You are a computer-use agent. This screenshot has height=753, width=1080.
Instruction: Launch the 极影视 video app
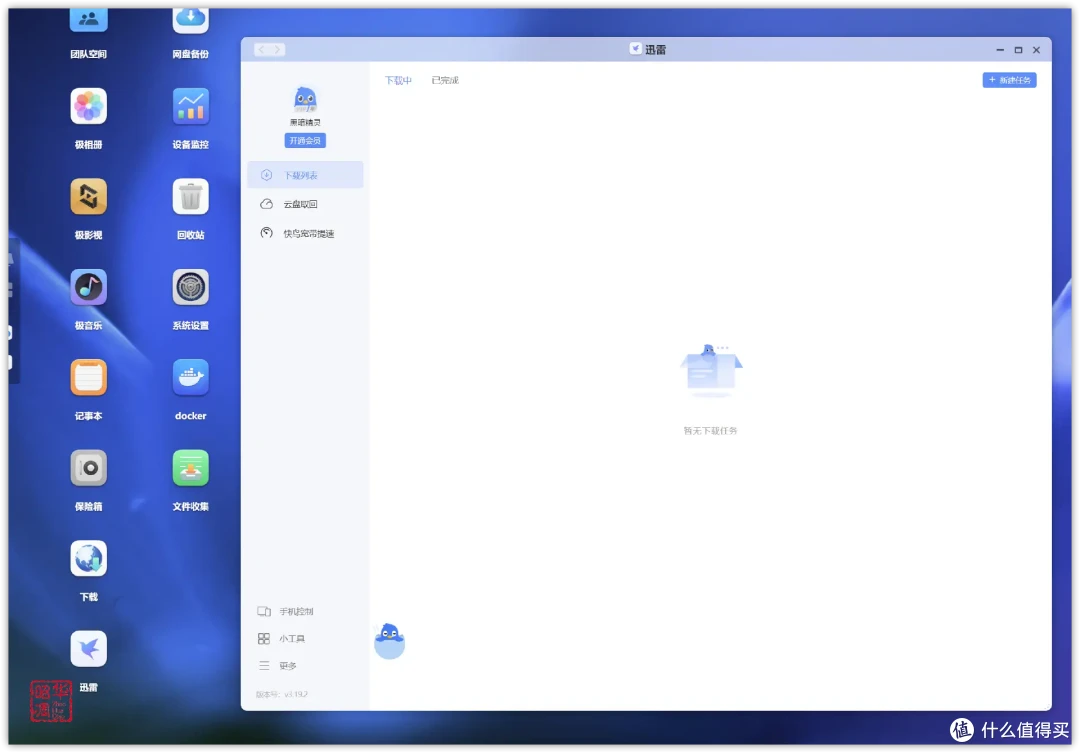[x=88, y=197]
